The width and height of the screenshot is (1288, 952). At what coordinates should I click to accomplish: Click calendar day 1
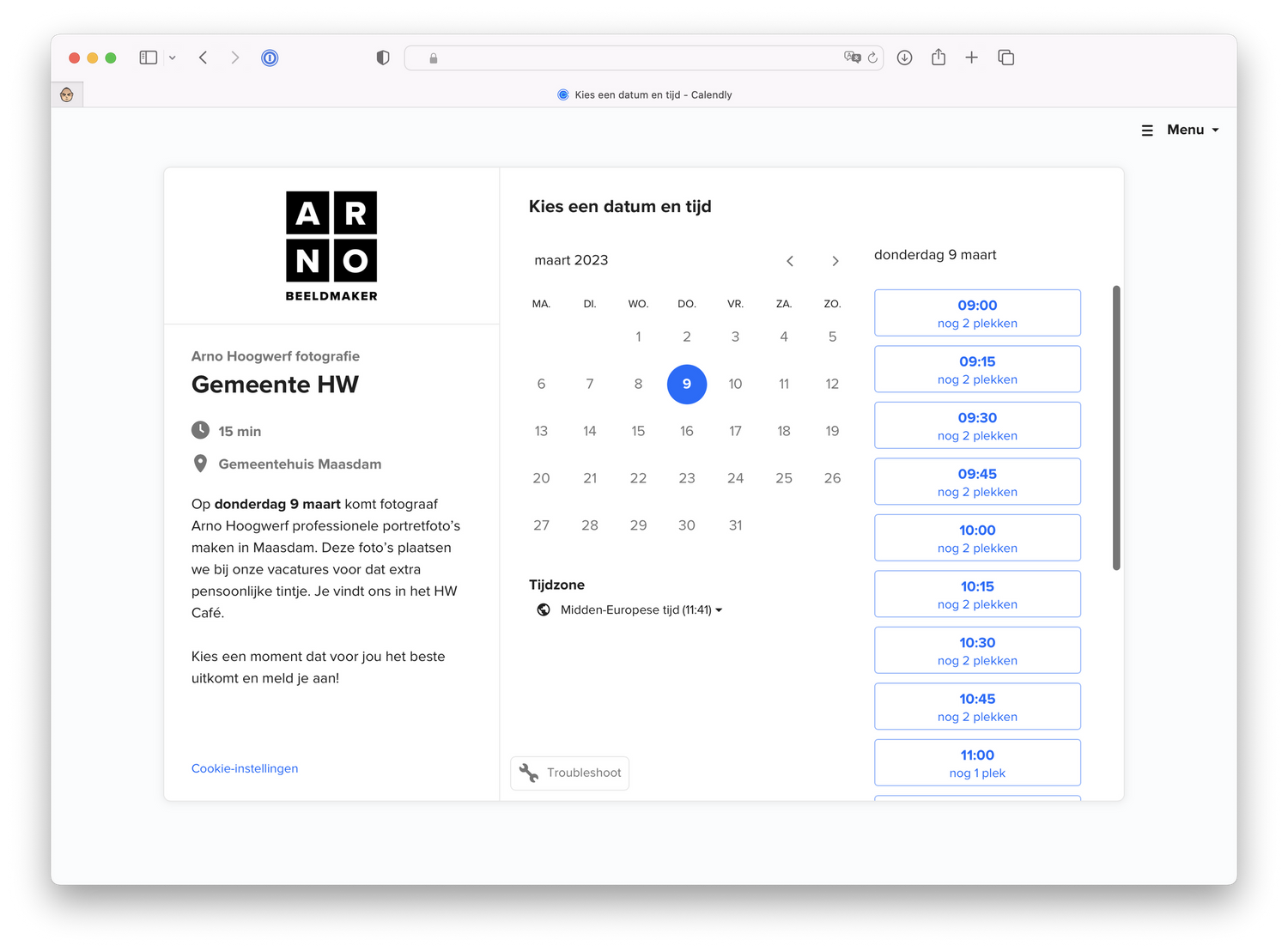coord(638,337)
